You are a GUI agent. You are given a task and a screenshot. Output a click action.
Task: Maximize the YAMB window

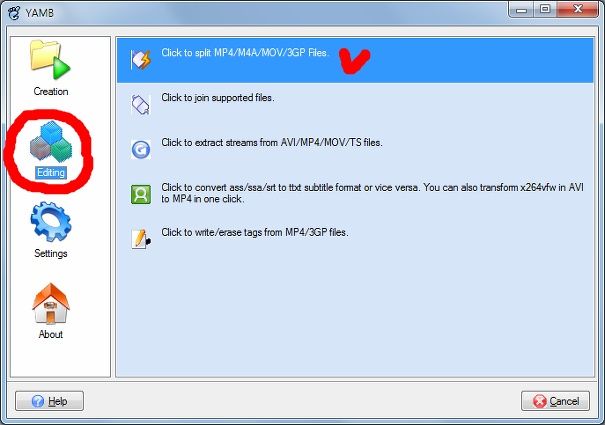pyautogui.click(x=545, y=9)
